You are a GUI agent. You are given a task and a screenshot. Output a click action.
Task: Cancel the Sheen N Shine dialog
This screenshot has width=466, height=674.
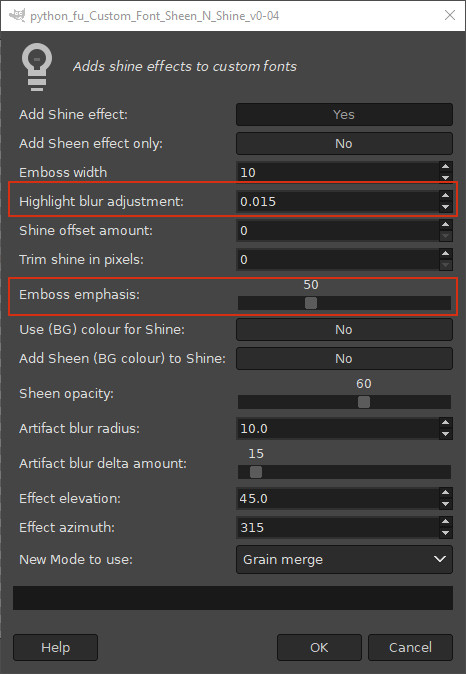pos(410,647)
